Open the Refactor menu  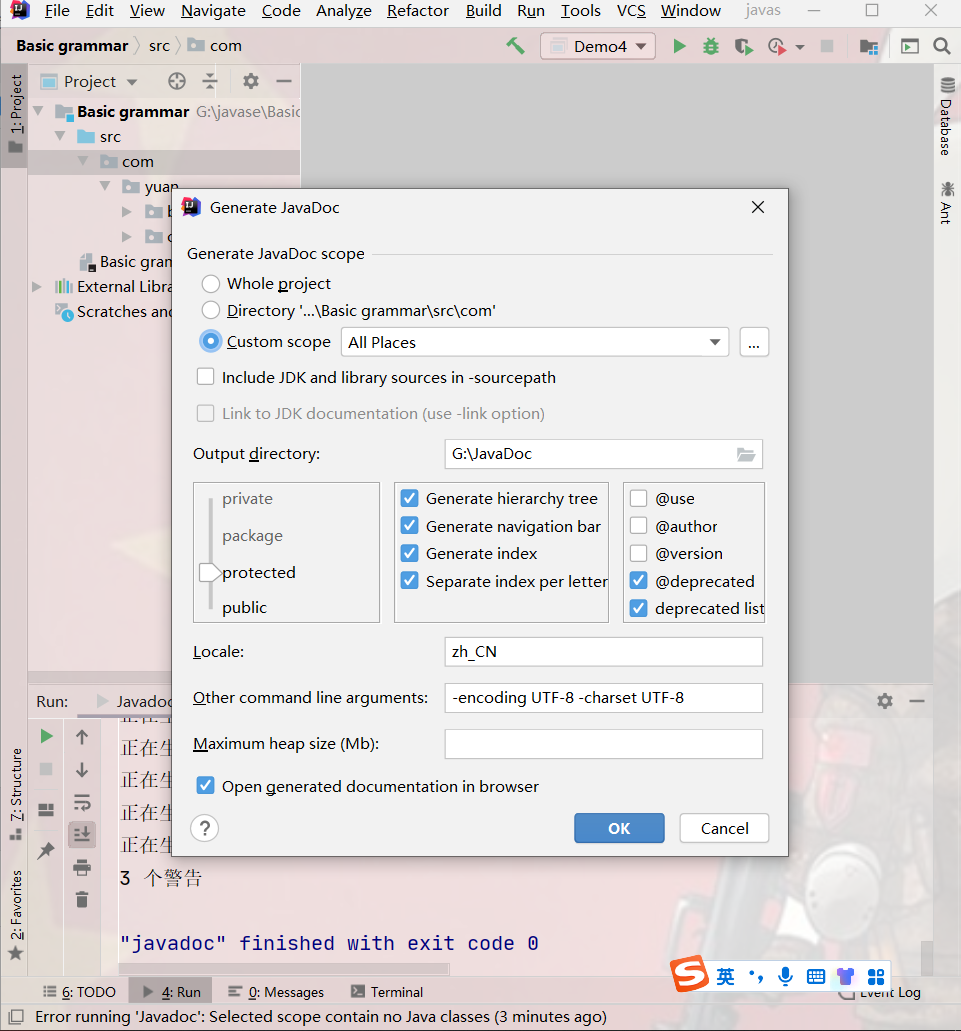pyautogui.click(x=417, y=11)
